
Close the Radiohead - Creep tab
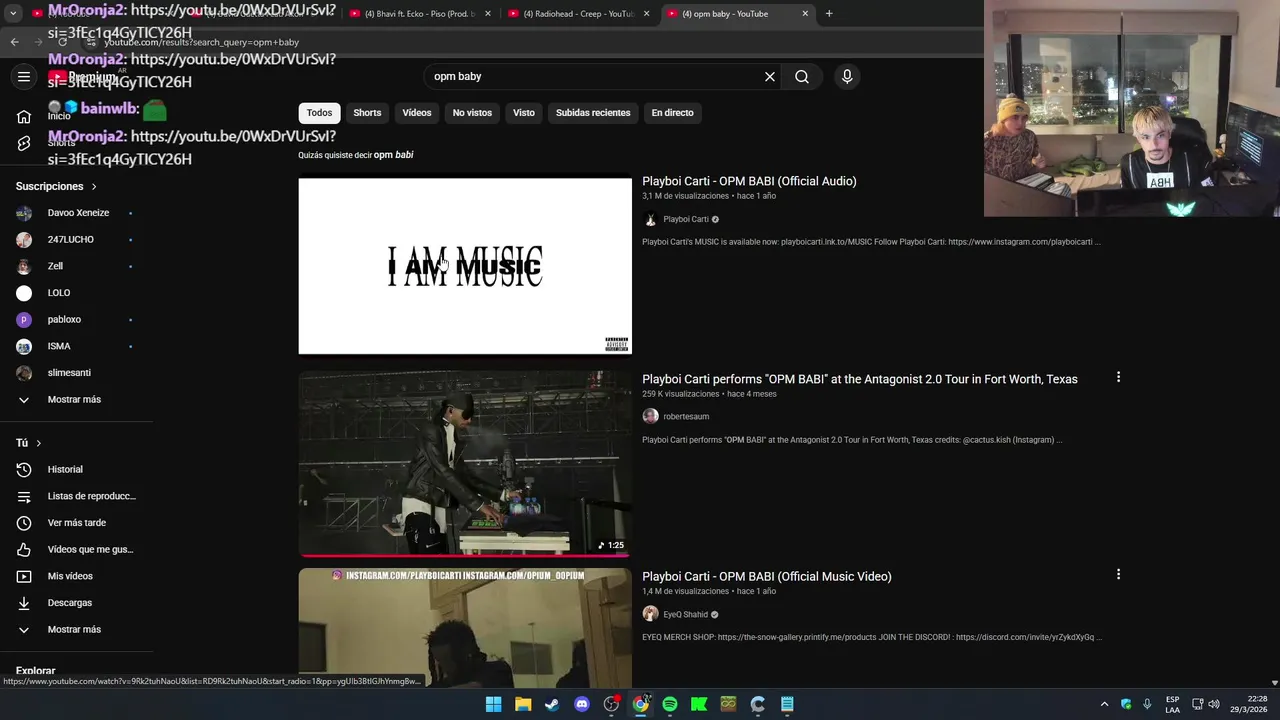click(x=646, y=14)
